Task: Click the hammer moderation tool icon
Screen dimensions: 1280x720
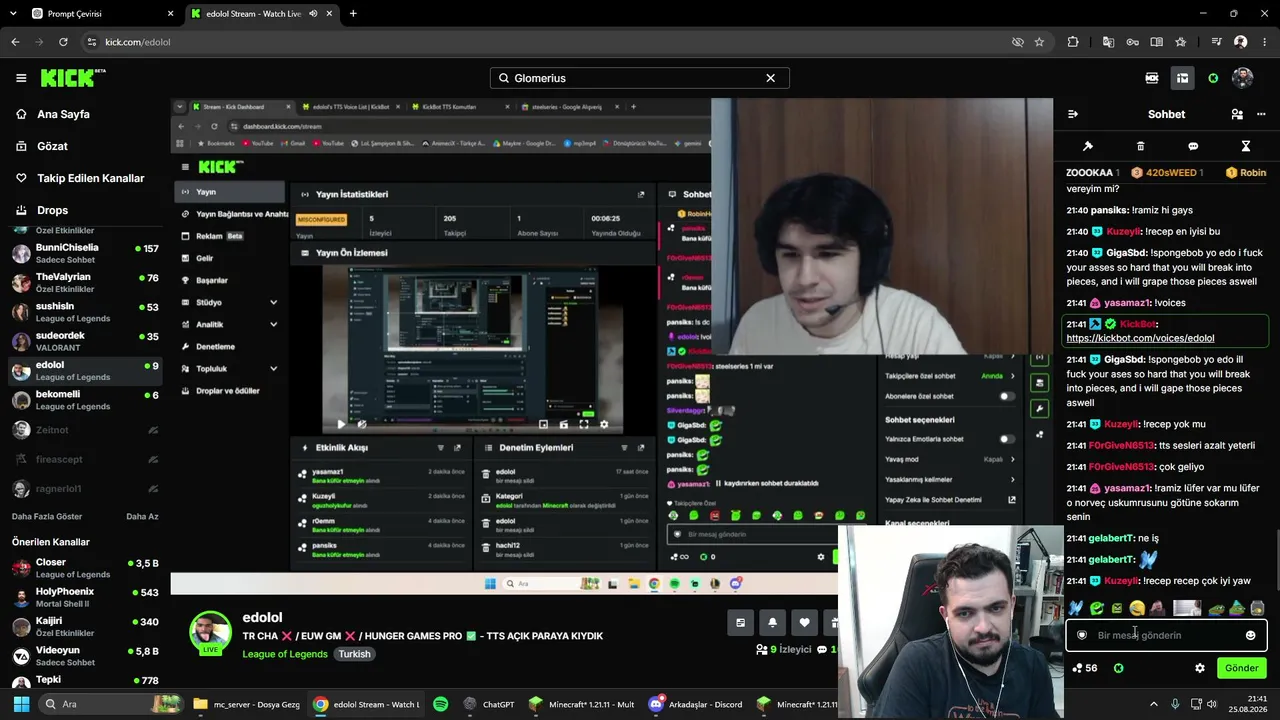Action: 1088,146
